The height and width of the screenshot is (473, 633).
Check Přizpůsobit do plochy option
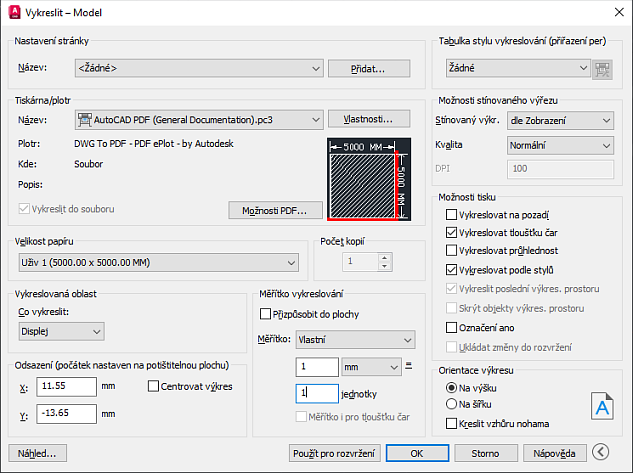(x=265, y=314)
